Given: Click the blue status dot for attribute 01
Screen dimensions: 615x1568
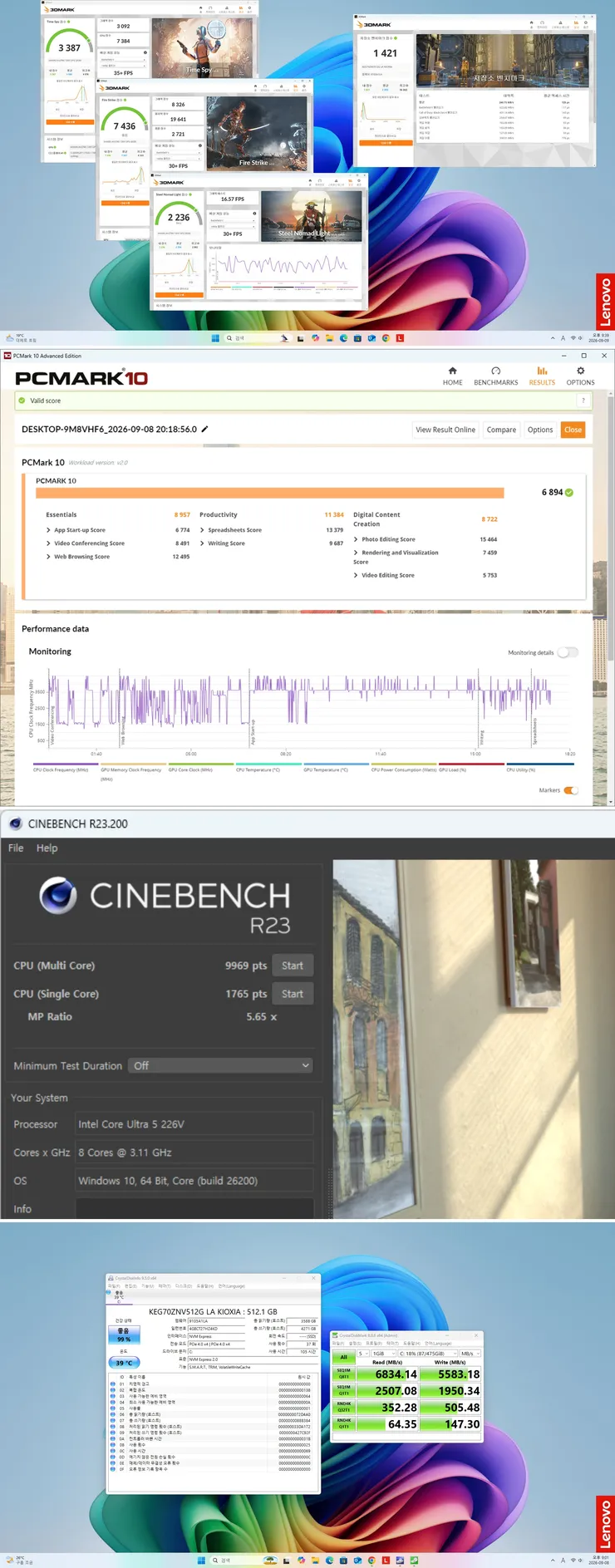Looking at the screenshot, I should coord(113,1384).
